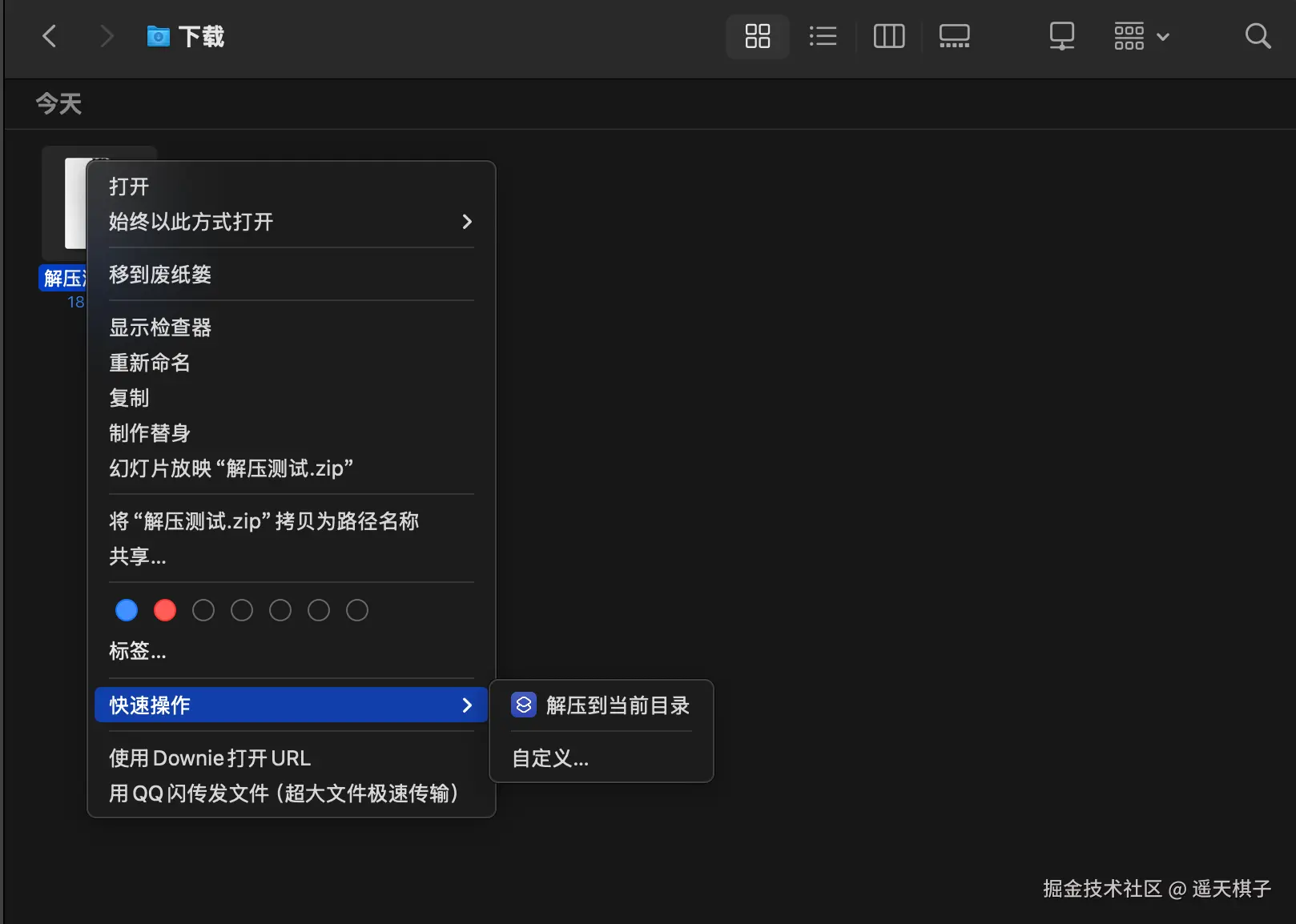Select 幻灯片放映 “解压测试.zip”
Image resolution: width=1296 pixels, height=924 pixels.
pos(291,468)
